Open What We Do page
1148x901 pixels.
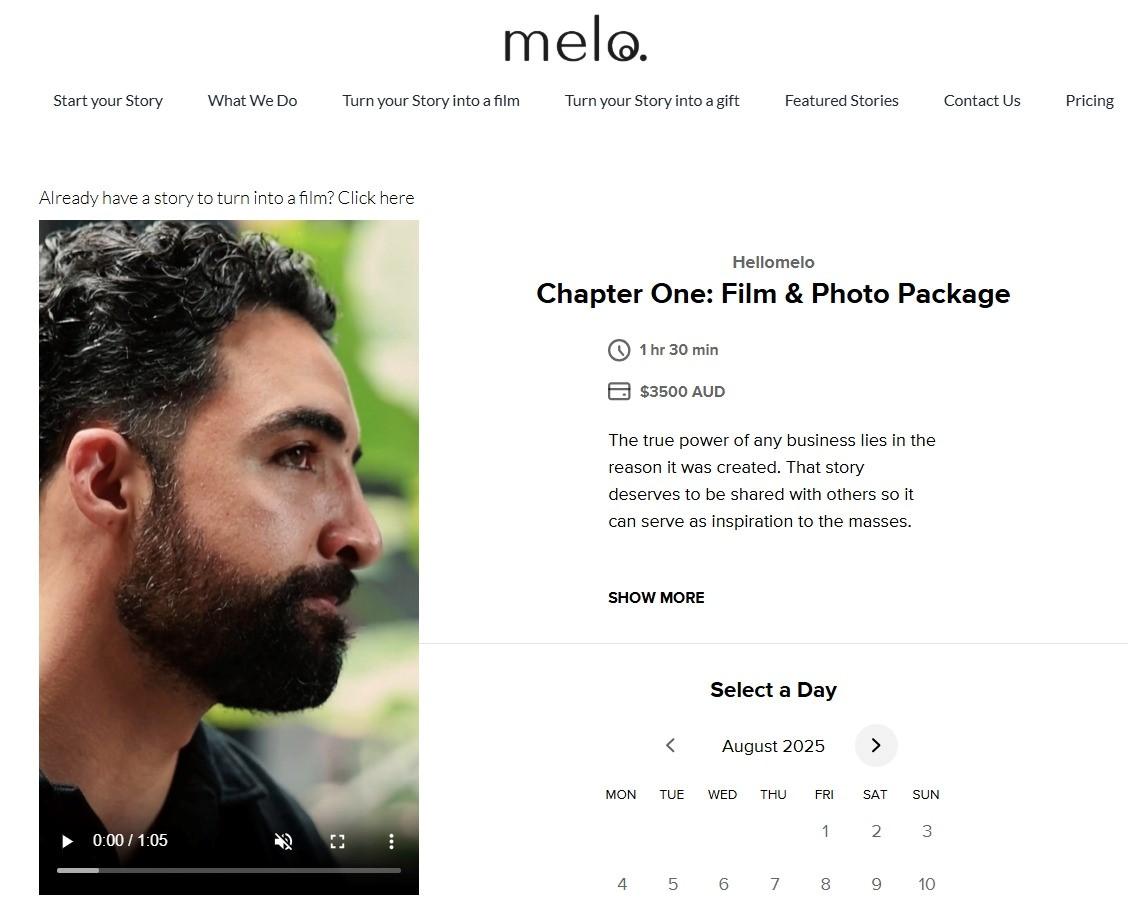coord(252,100)
